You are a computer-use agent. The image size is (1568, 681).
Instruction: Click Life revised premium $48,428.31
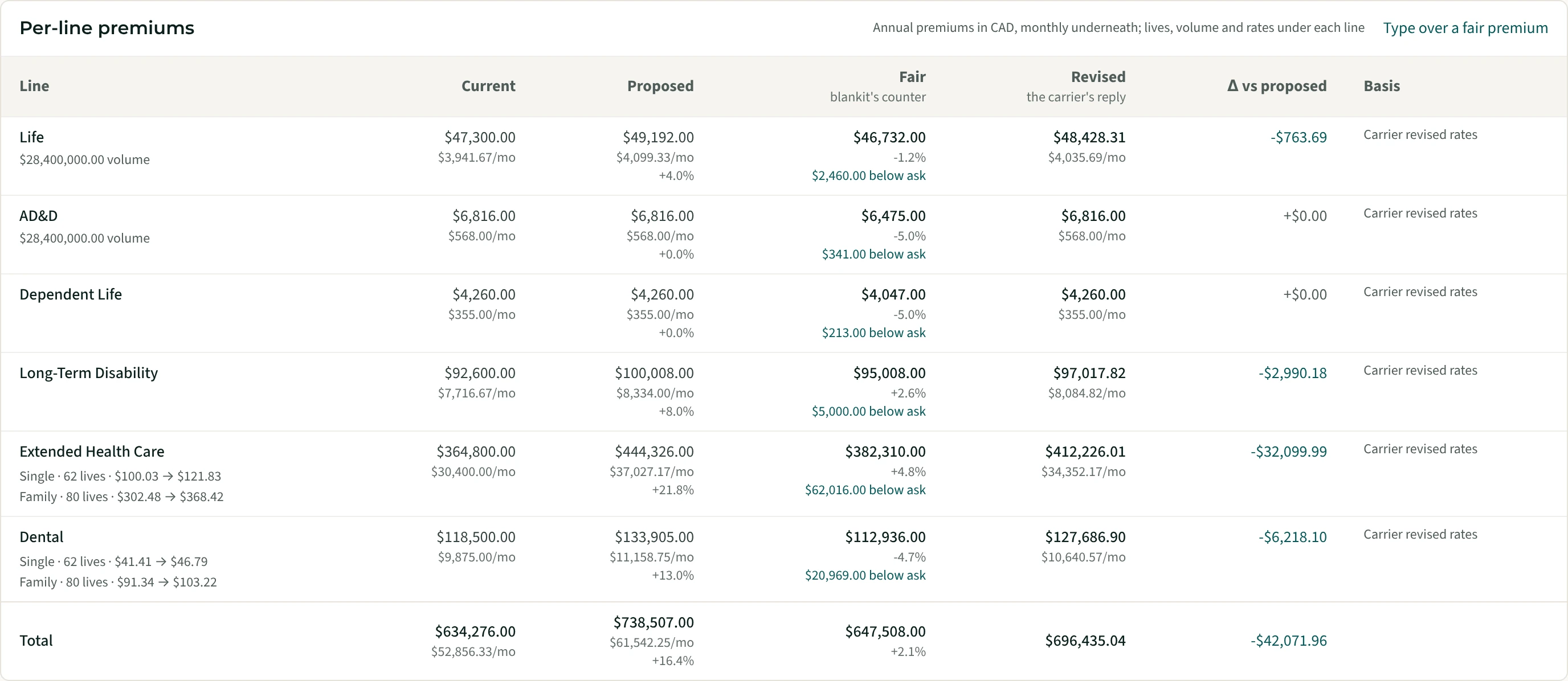[1089, 137]
